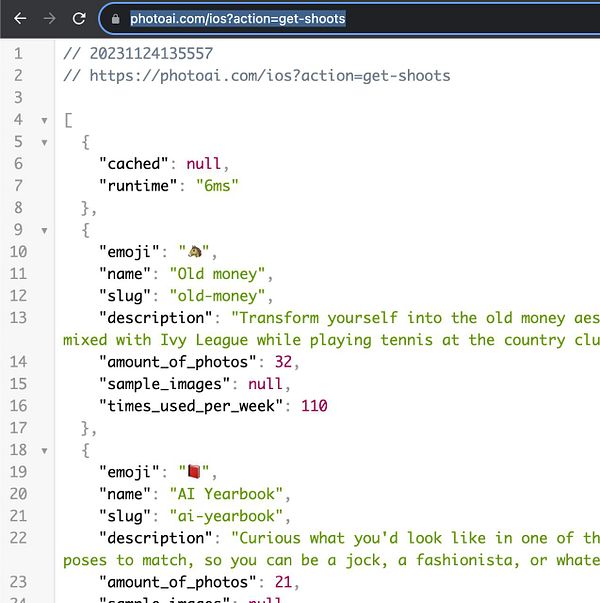Image resolution: width=600 pixels, height=603 pixels.
Task: Reload the page with the refresh icon
Action: coord(79,18)
